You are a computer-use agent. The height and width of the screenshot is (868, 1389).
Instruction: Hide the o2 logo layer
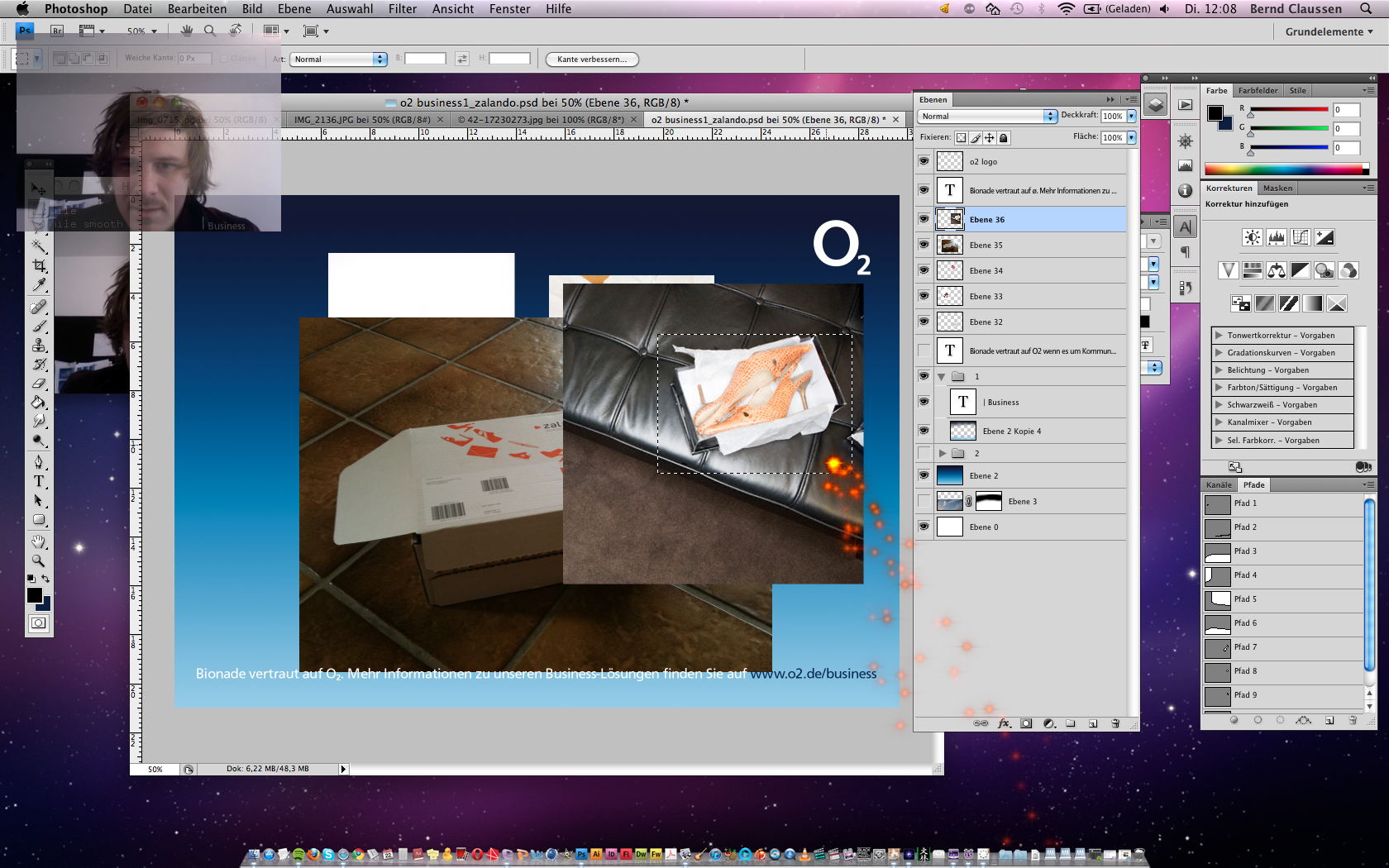point(924,161)
